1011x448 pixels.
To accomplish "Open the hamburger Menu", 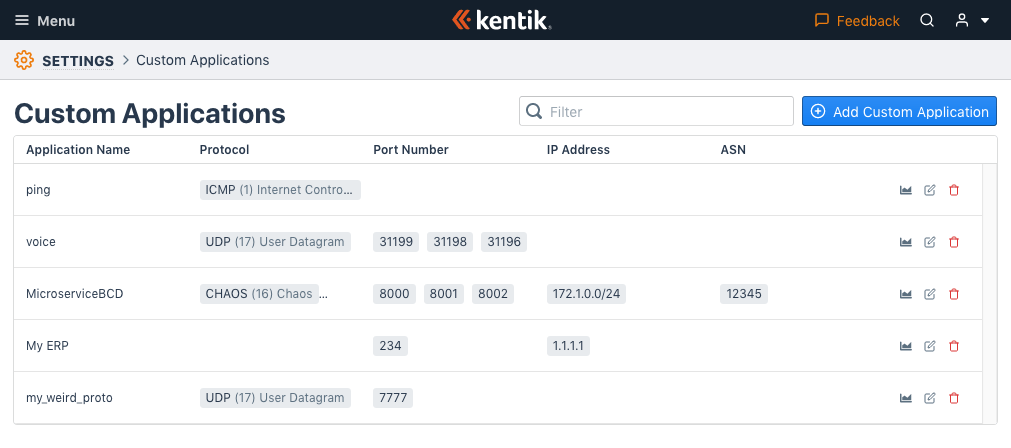I will coord(44,21).
